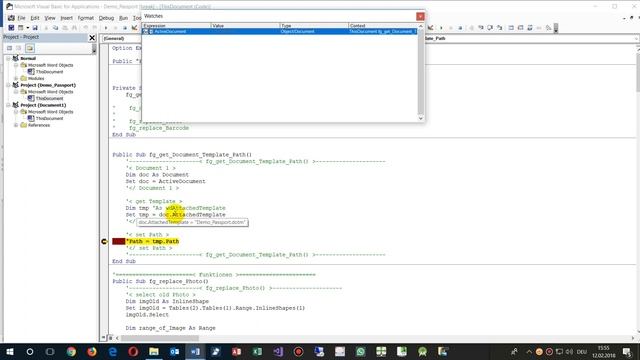Expand the Modules folder under Normal

point(16,78)
